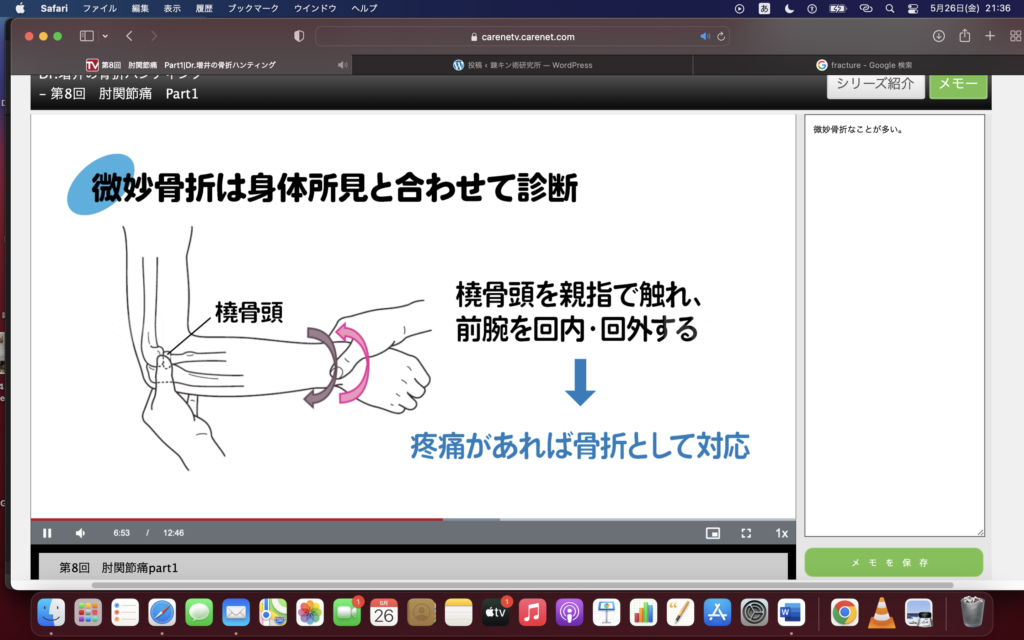Click the シリーズ紹介 button
This screenshot has width=1024, height=640.
pos(875,84)
